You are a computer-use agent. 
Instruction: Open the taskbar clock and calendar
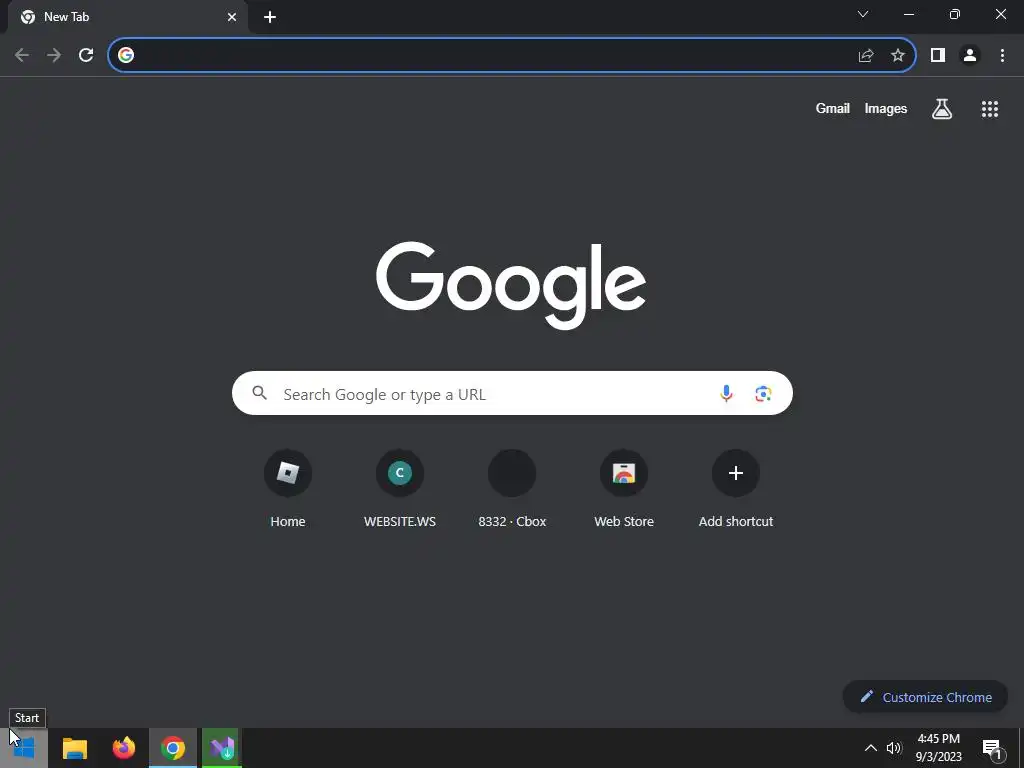click(938, 748)
